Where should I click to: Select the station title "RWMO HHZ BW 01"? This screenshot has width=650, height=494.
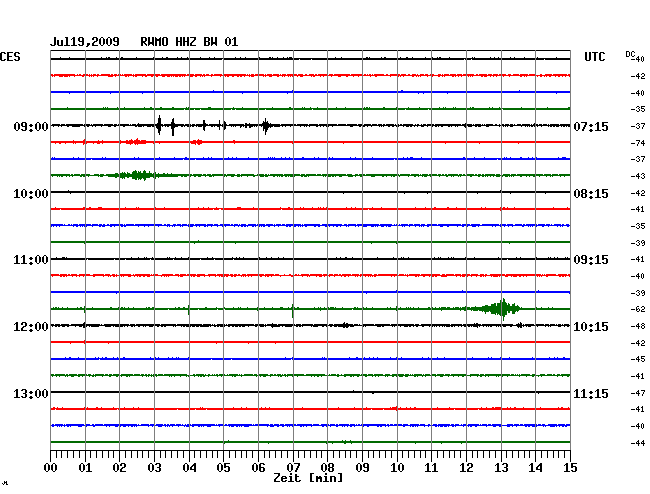tap(189, 42)
